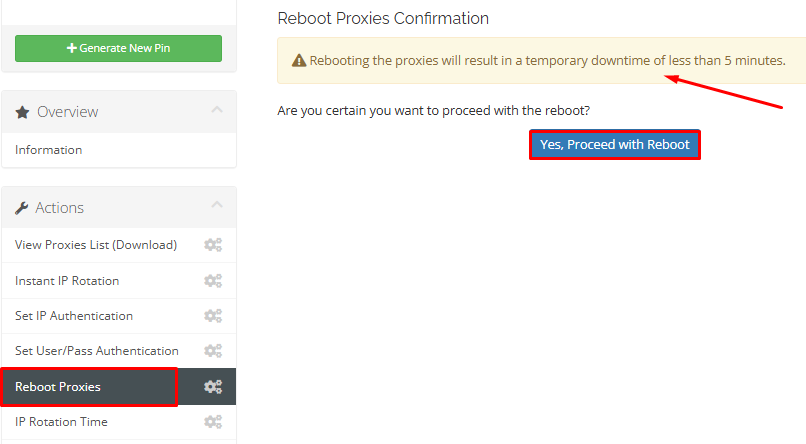Click gears icon next to Set User/Pass Authentication
The image size is (806, 444).
213,351
